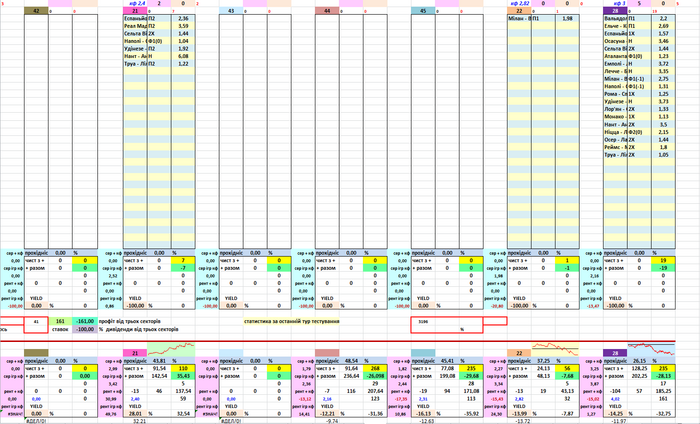Viewport: 700px width, 424px height.
Task: Select the olive sector header cell 42
Action: 36,11
